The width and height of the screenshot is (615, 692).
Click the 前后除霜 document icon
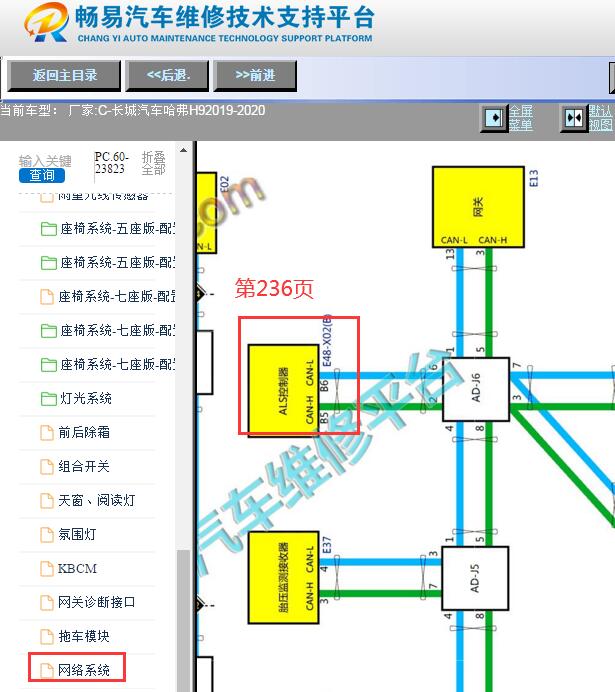pyautogui.click(x=47, y=433)
